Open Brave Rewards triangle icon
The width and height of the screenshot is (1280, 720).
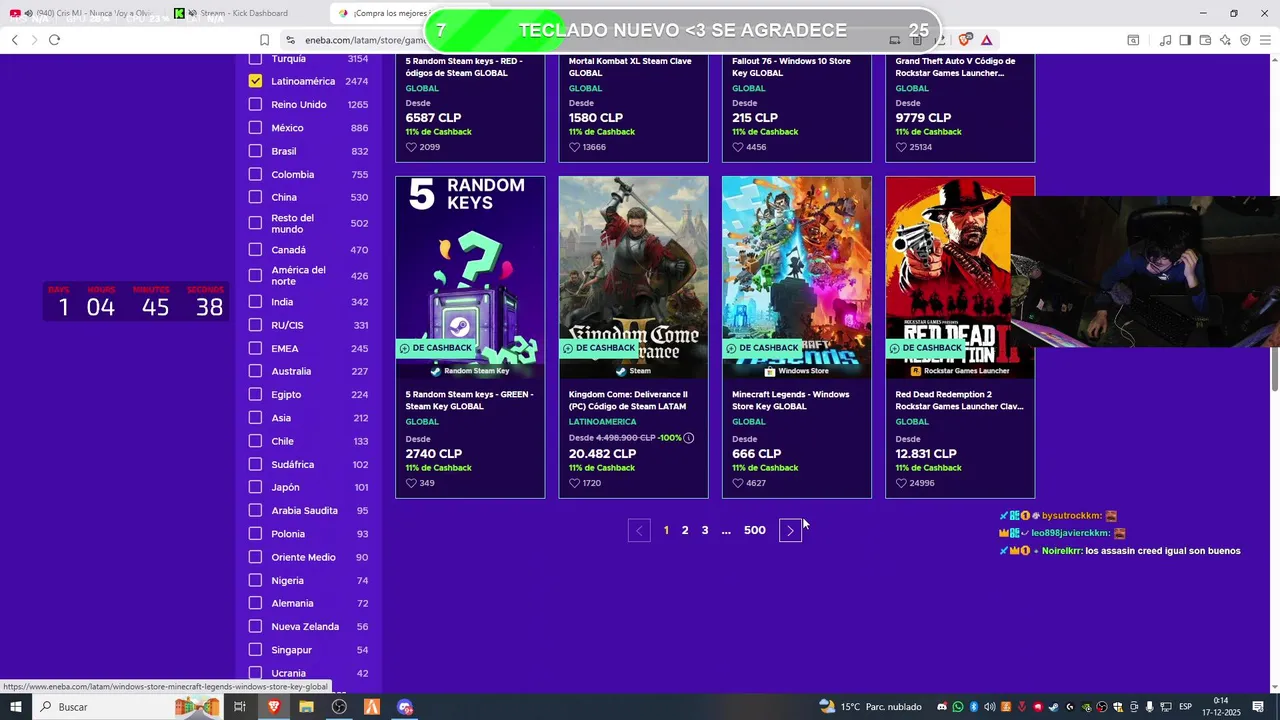pyautogui.click(x=986, y=40)
